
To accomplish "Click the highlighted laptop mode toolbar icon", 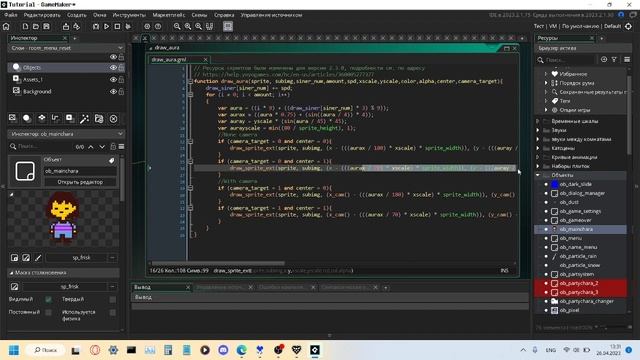I will 228,27.
